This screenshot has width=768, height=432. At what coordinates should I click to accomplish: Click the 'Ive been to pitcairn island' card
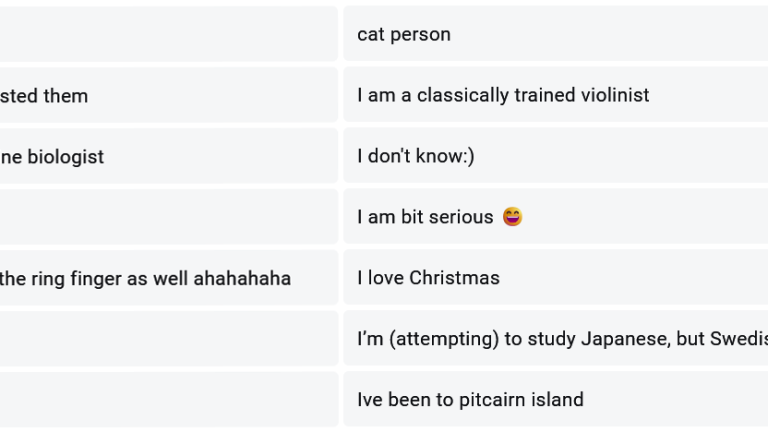coord(555,400)
